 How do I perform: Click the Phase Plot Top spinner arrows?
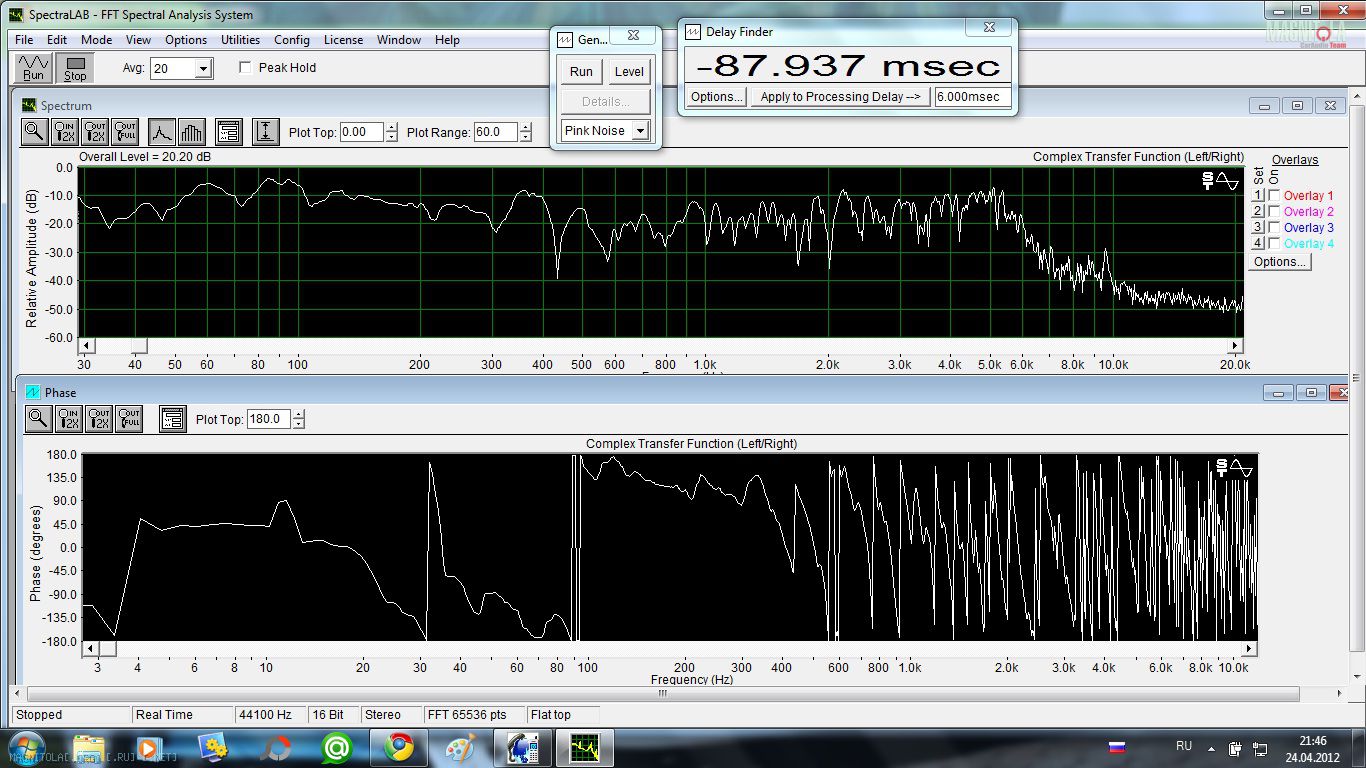(298, 420)
